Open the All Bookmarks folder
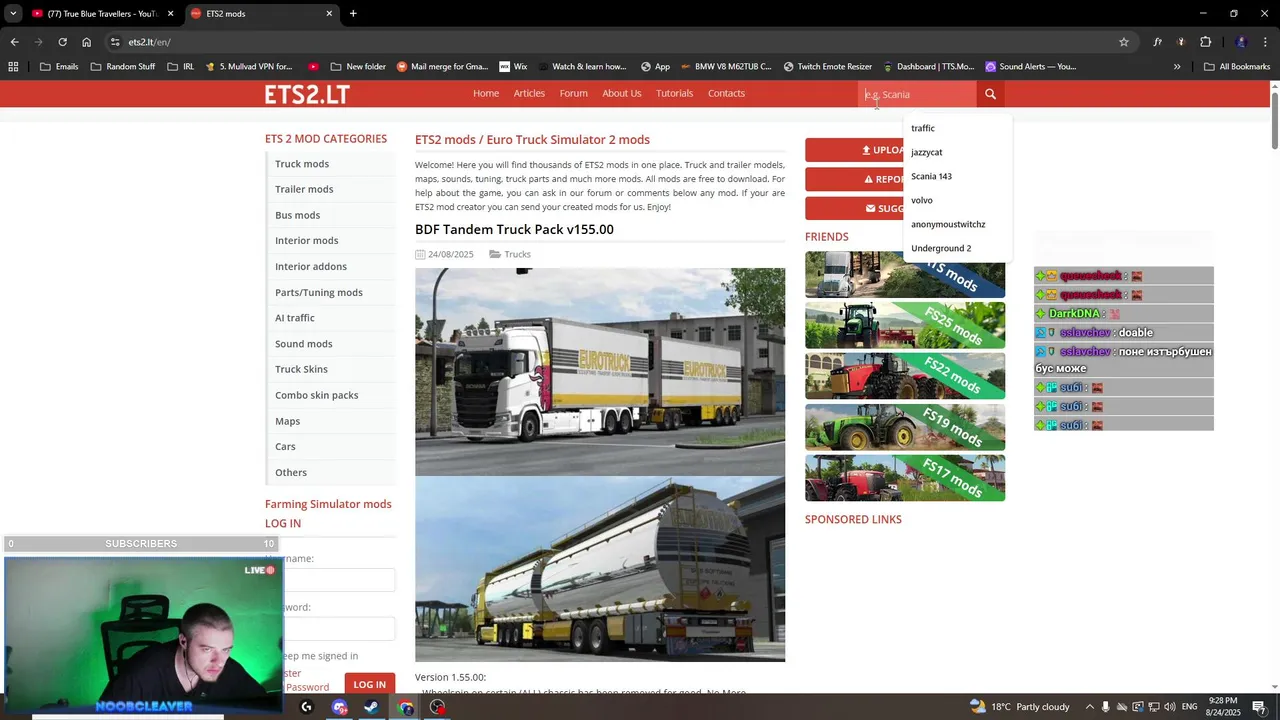This screenshot has width=1280, height=720. (x=1237, y=67)
